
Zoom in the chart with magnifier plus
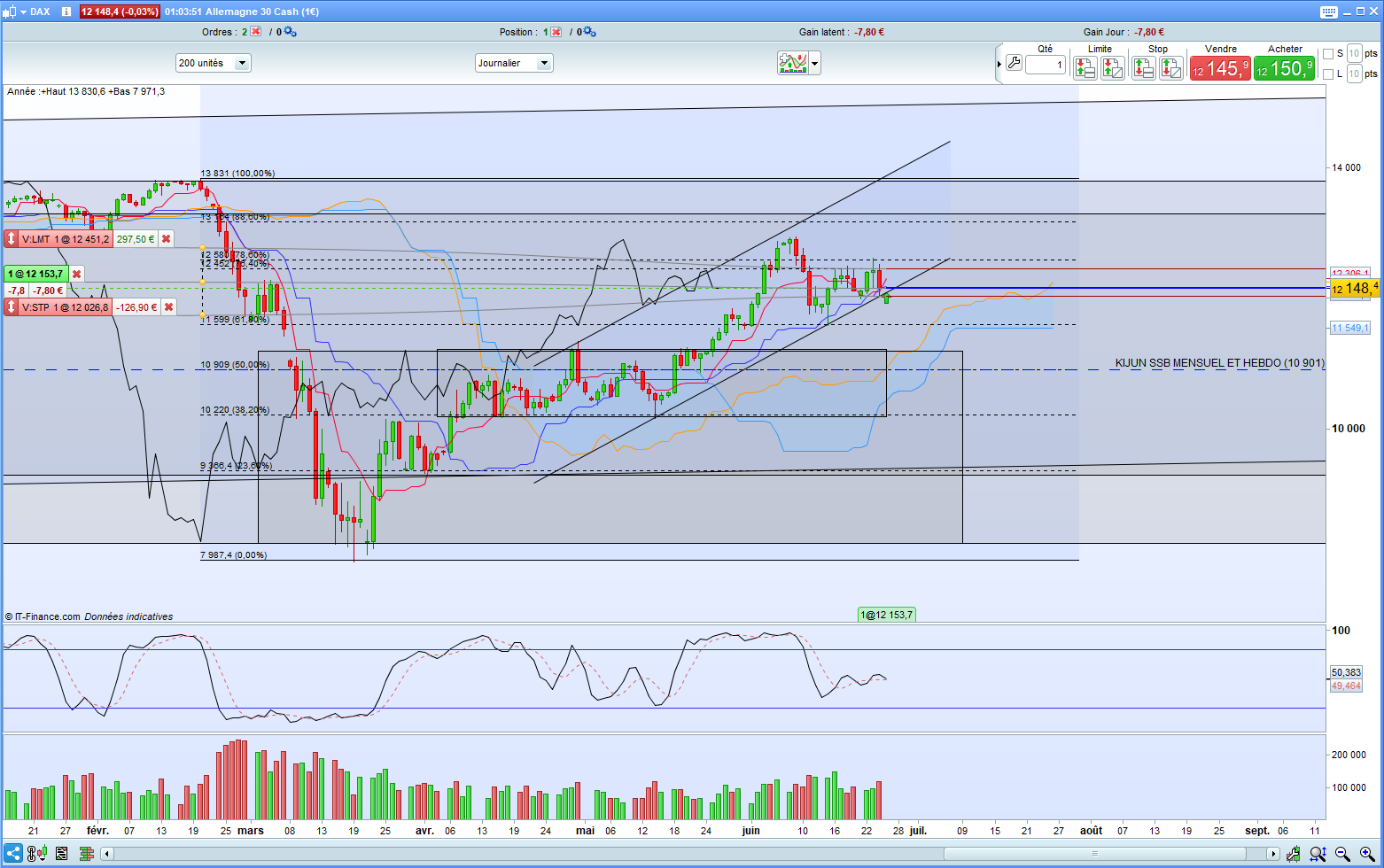click(1367, 854)
